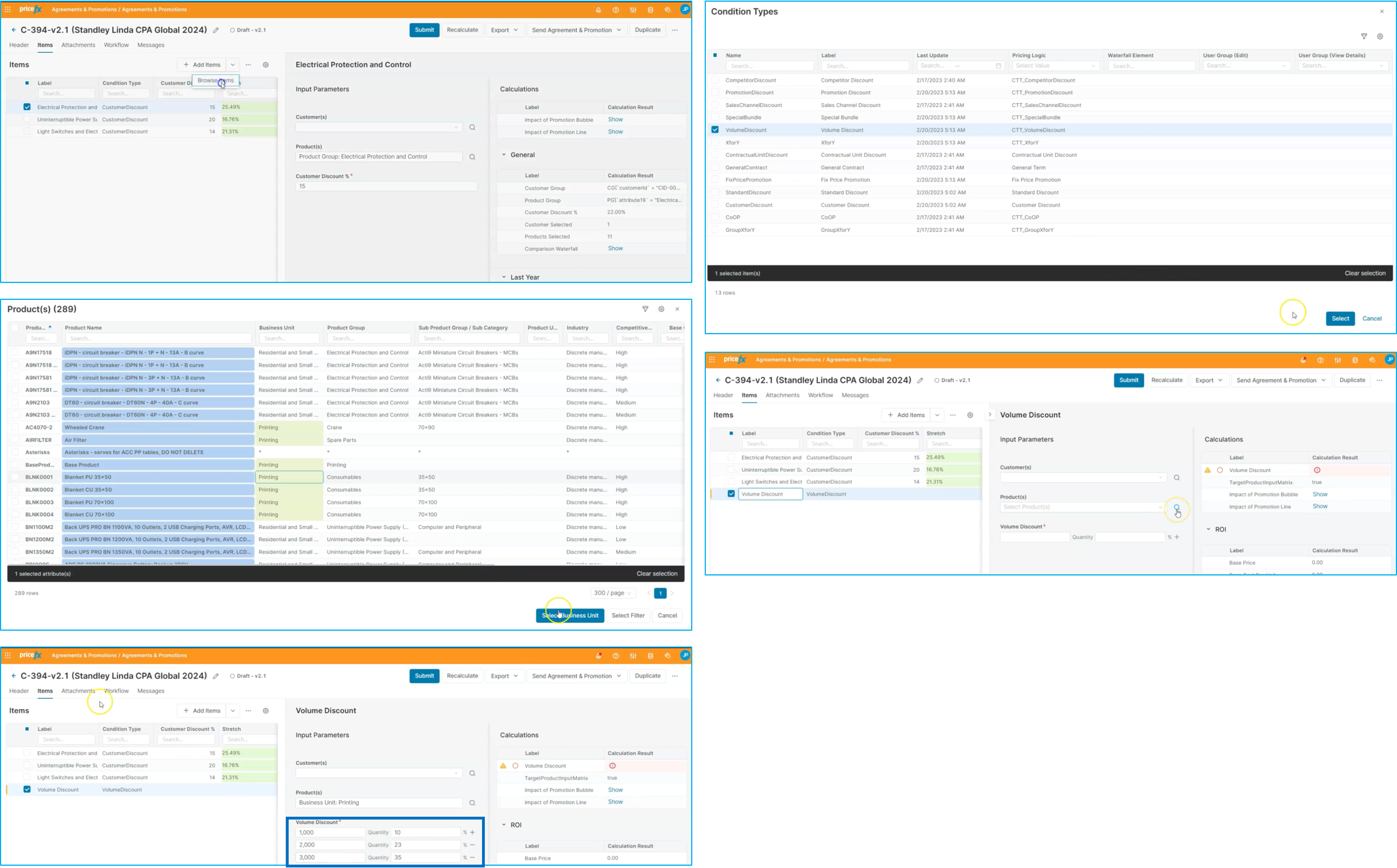1397x868 pixels.
Task: Uncheck the VolumeDiscount condition type row
Action: point(715,130)
